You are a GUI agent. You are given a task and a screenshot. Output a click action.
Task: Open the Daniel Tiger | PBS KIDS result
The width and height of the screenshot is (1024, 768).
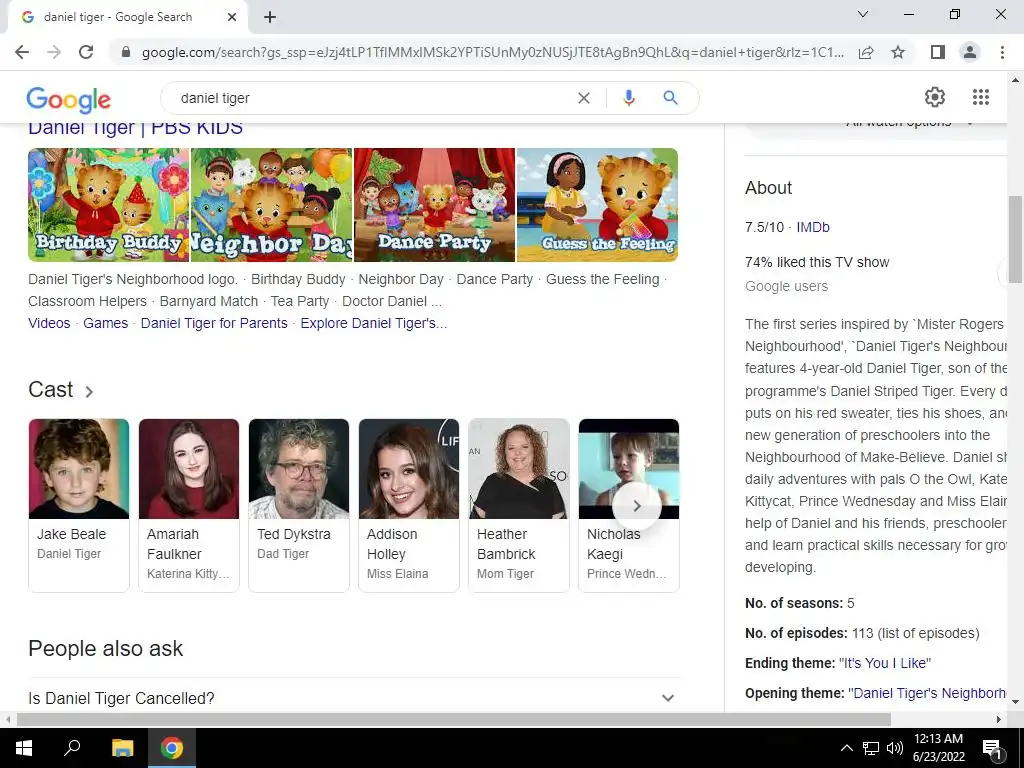(135, 128)
